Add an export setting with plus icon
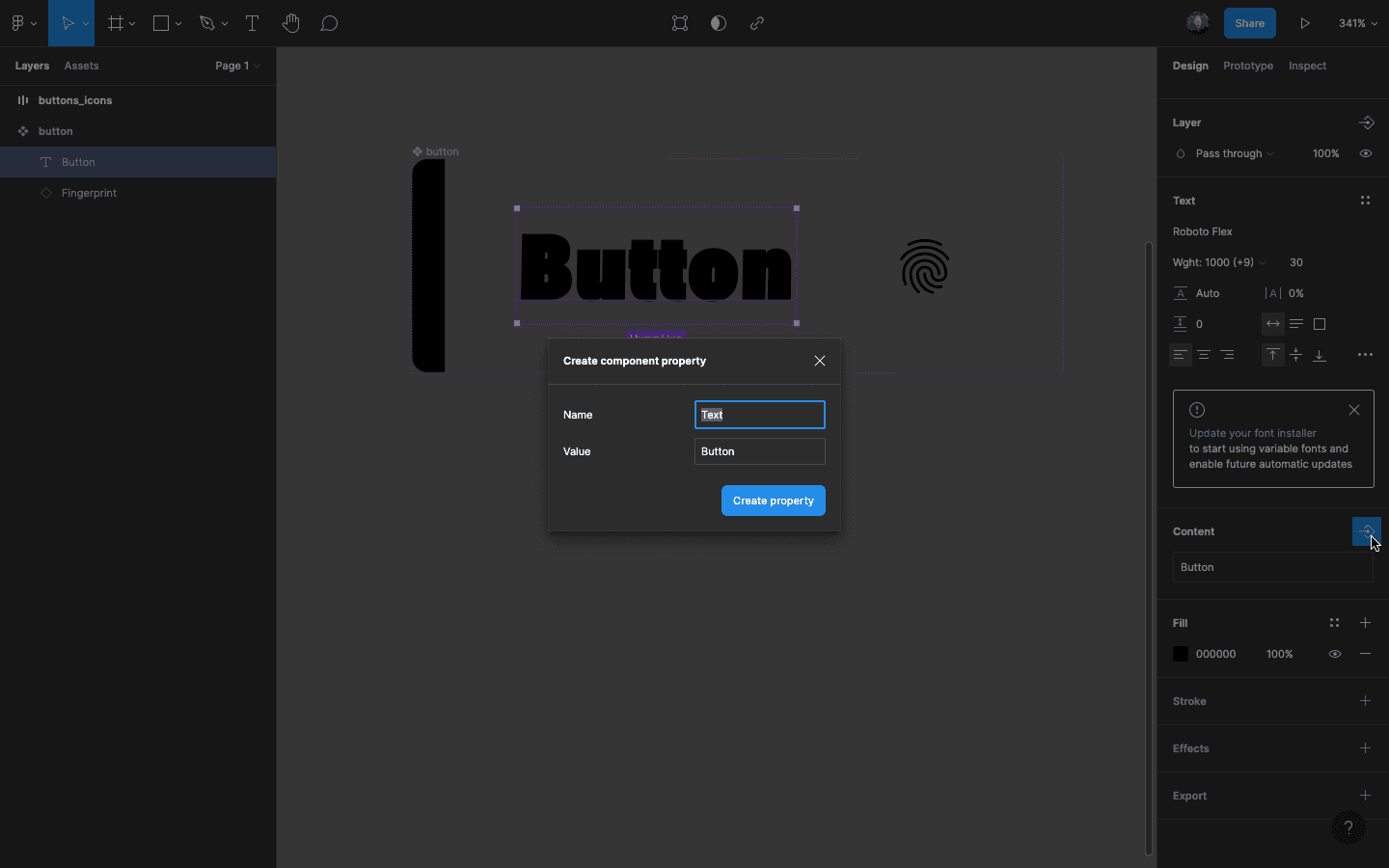The height and width of the screenshot is (868, 1389). pos(1365,796)
